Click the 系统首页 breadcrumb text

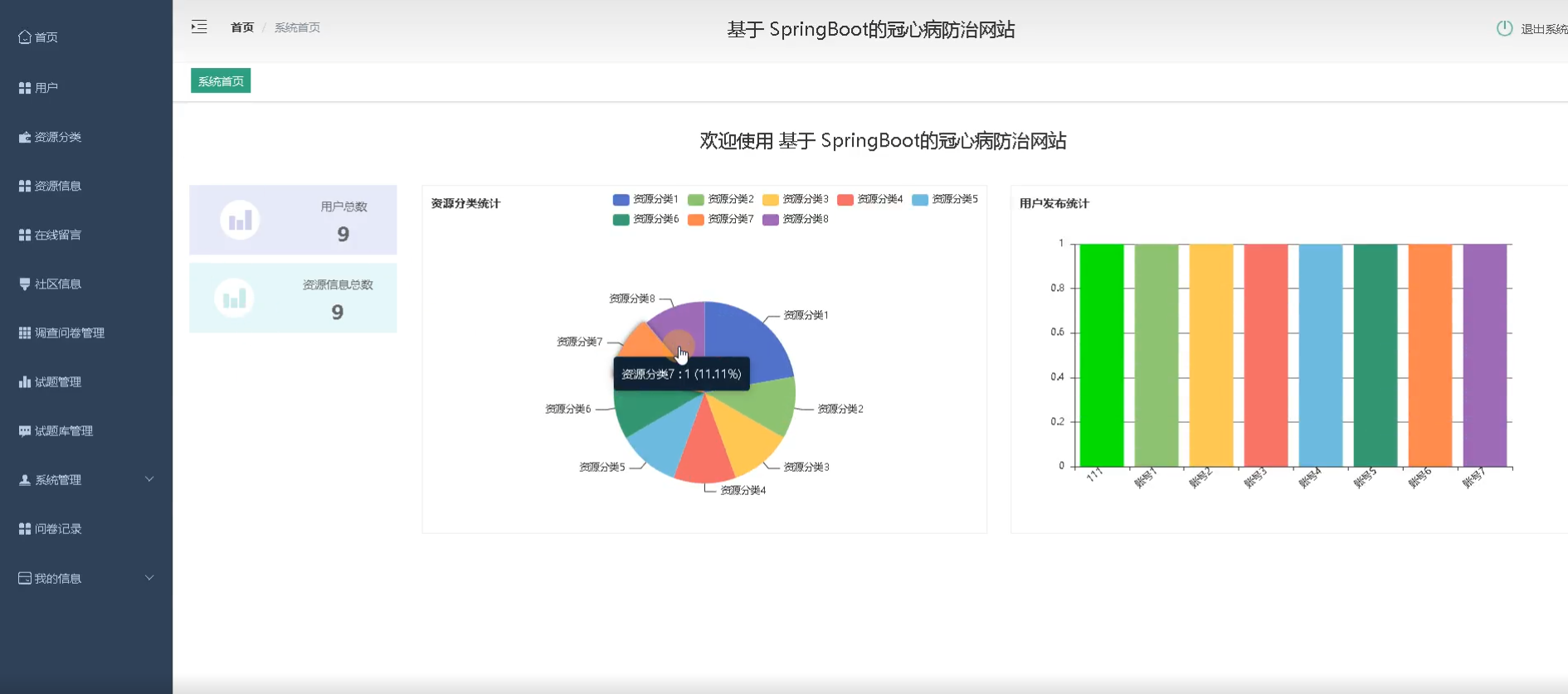pos(297,27)
